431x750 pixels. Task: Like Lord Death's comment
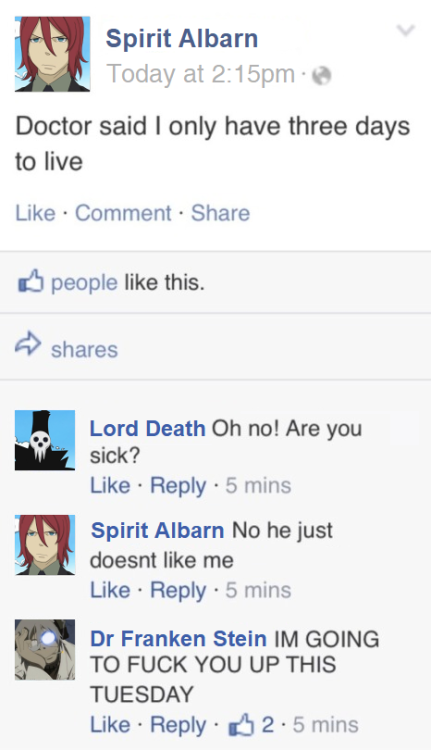point(110,485)
